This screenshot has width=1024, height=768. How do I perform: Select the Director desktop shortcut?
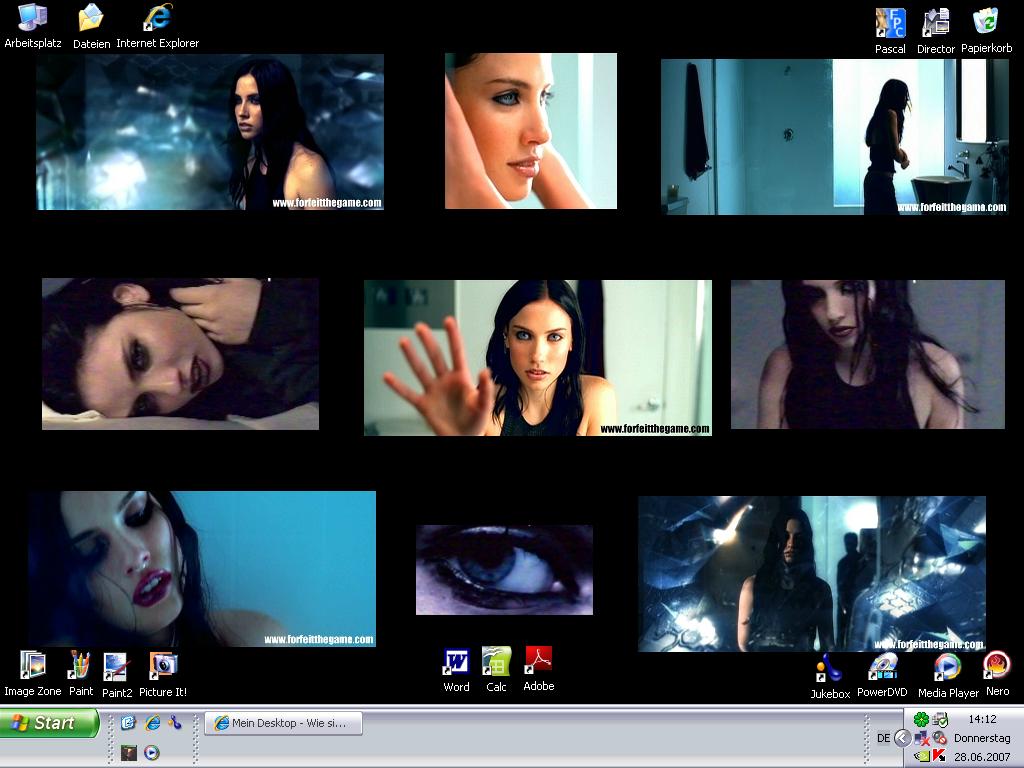pos(936,23)
